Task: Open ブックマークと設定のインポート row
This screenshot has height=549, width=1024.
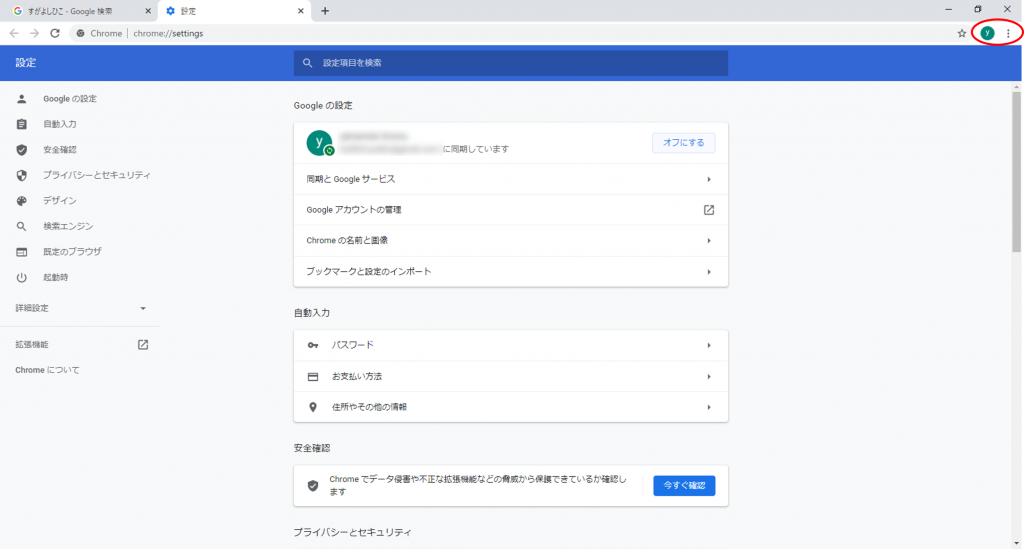Action: tap(511, 271)
